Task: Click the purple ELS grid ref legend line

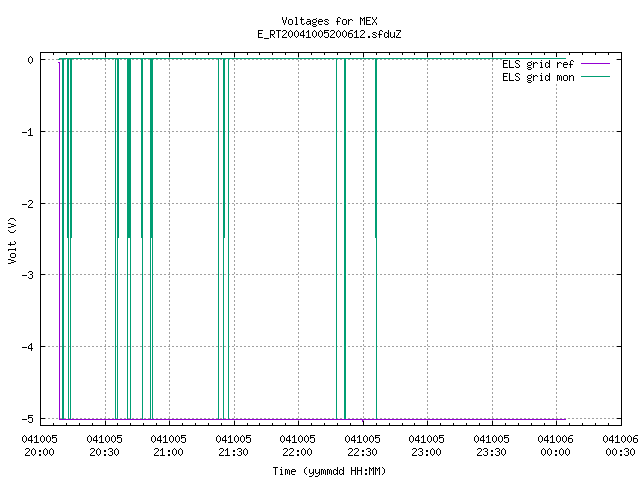Action: (595, 64)
